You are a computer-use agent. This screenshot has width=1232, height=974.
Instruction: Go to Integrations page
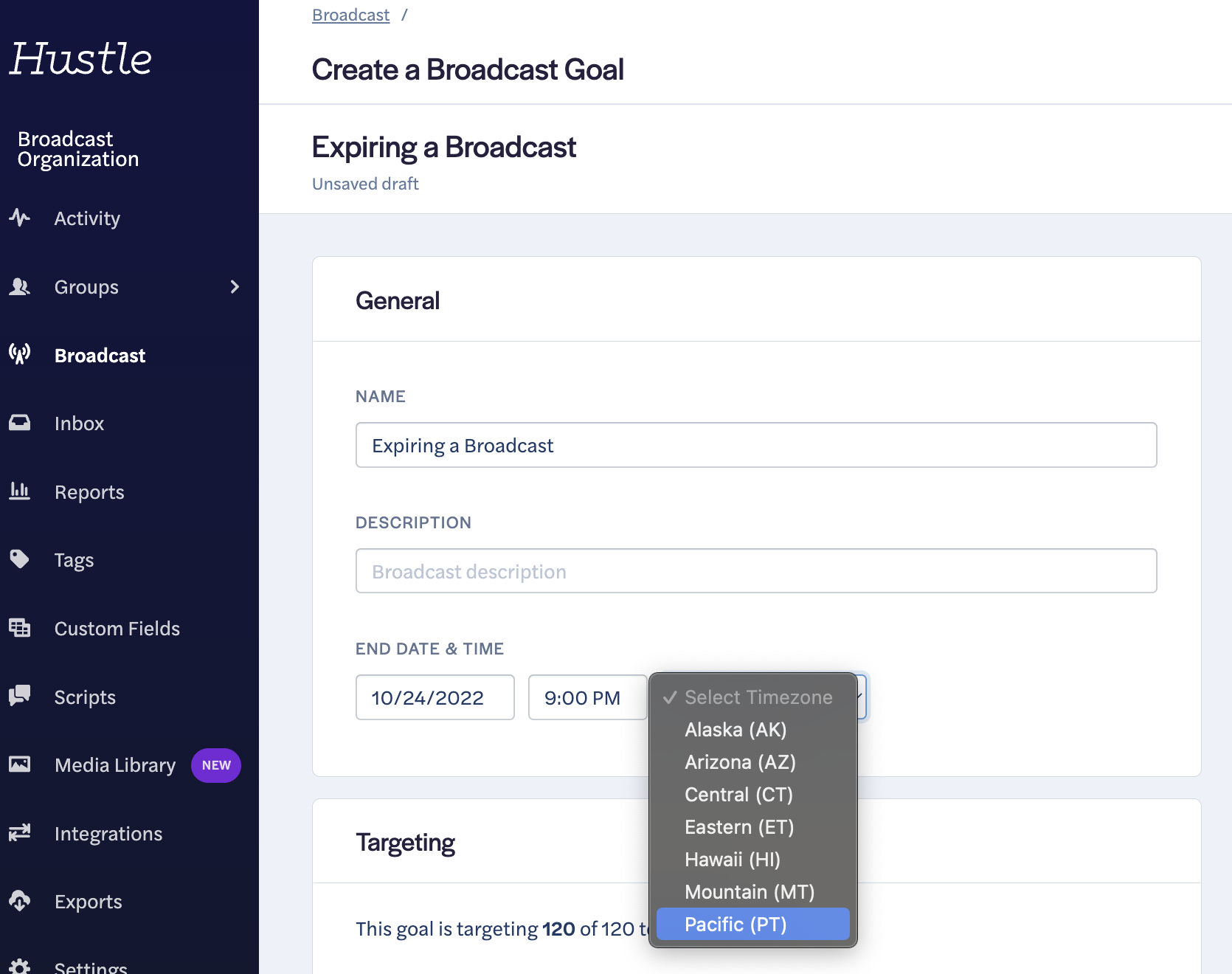tap(108, 834)
